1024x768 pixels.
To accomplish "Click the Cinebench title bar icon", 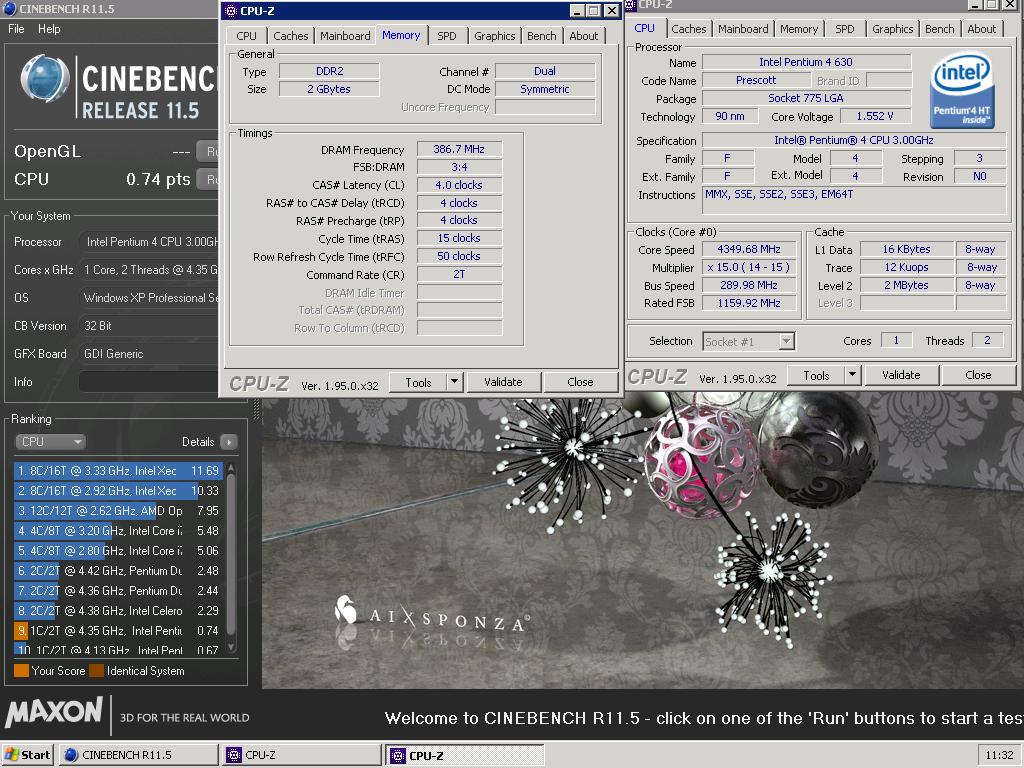I will tap(10, 8).
